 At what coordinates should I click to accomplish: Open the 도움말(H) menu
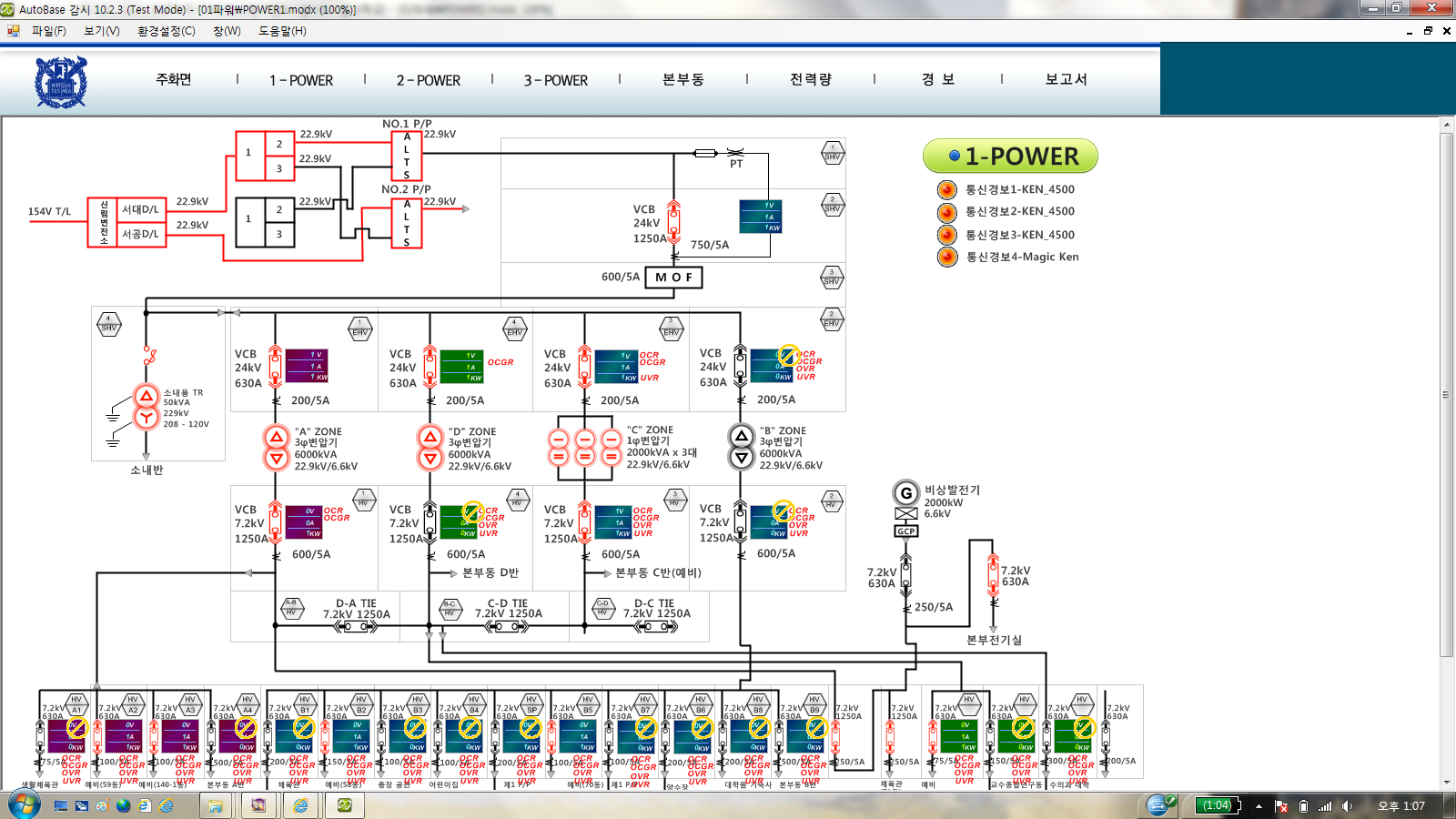pyautogui.click(x=282, y=31)
